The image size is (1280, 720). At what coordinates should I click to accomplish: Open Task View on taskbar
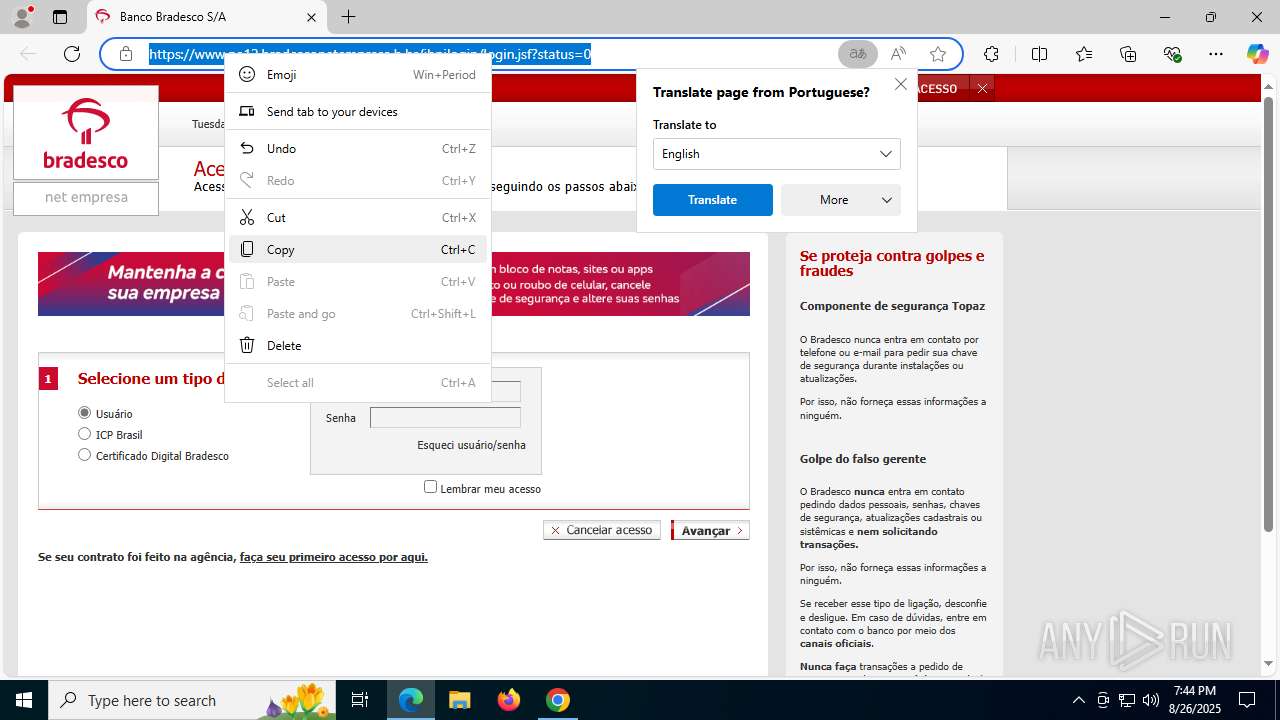(360, 700)
